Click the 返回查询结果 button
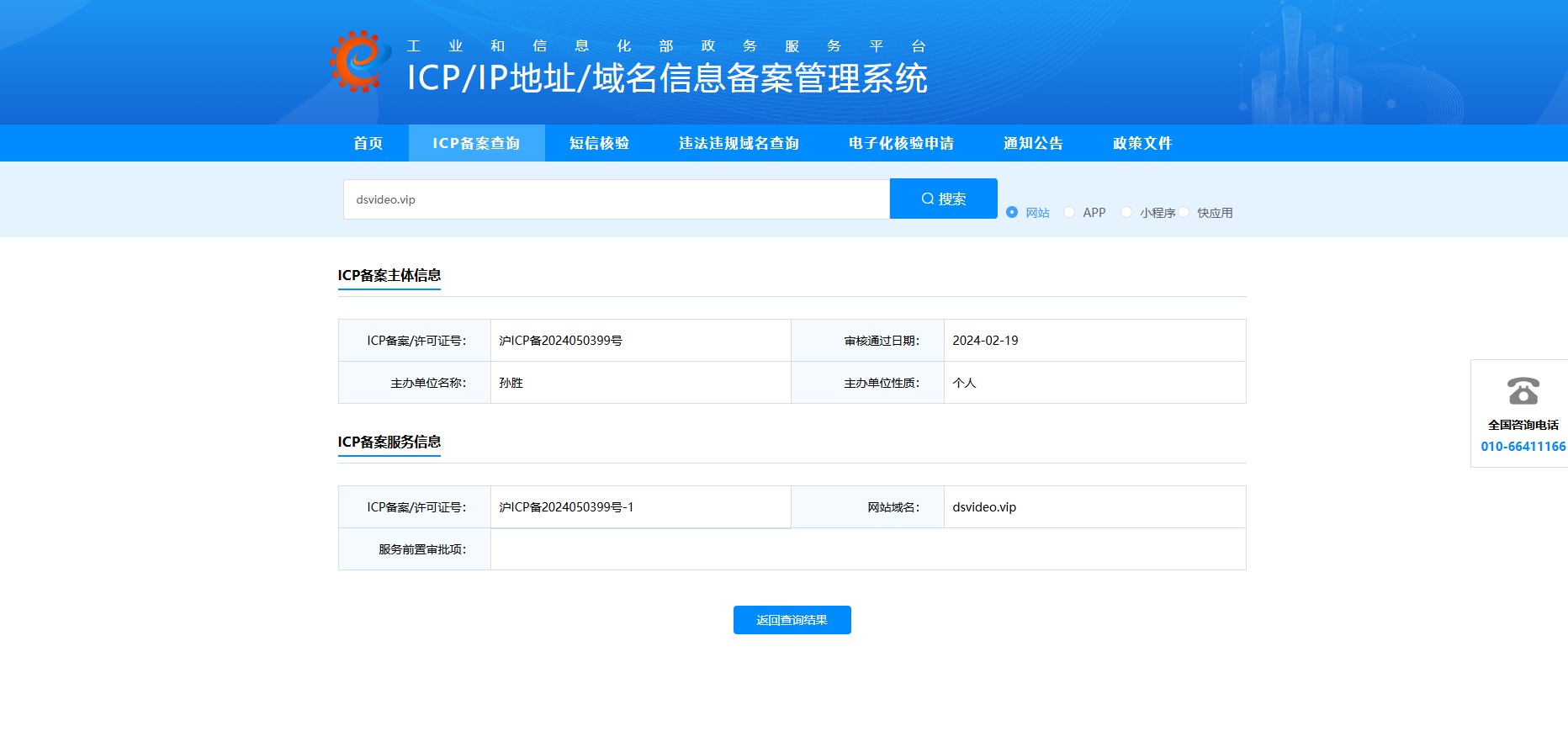Screen dimensions: 1568x747 click(x=792, y=620)
